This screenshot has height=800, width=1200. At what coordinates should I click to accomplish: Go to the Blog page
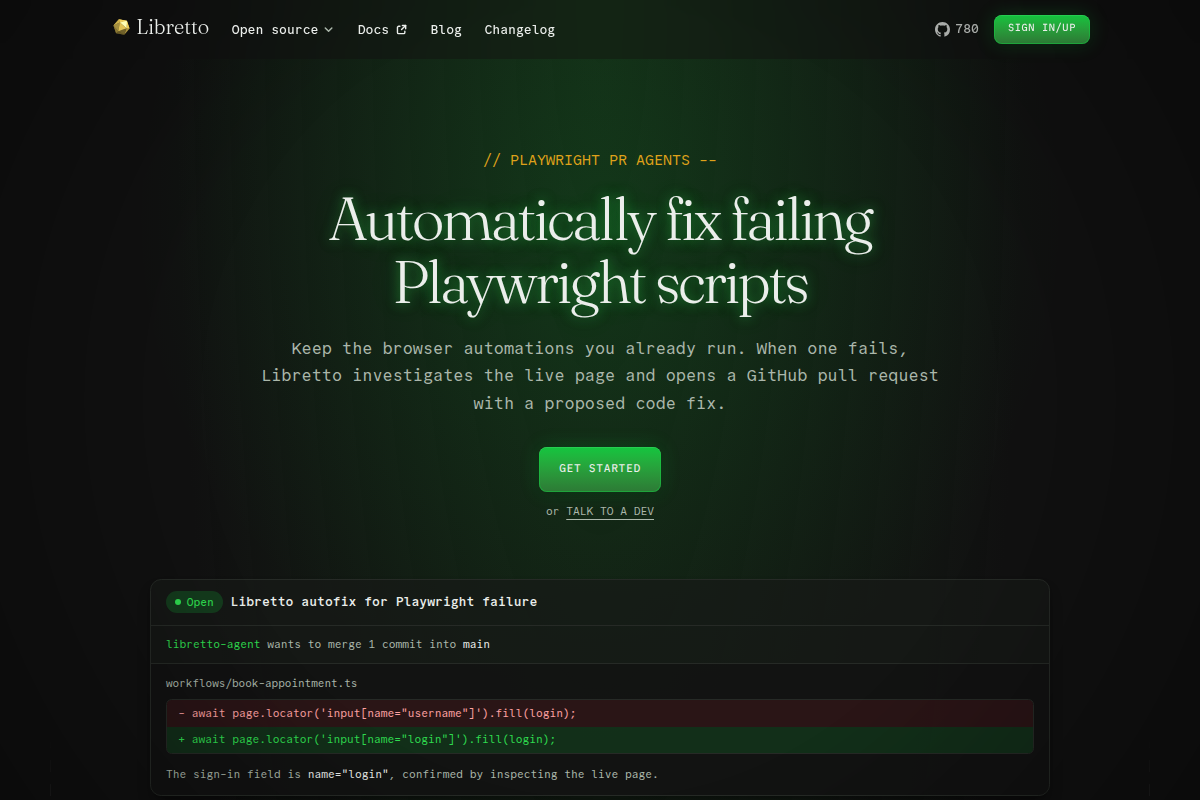click(x=446, y=29)
